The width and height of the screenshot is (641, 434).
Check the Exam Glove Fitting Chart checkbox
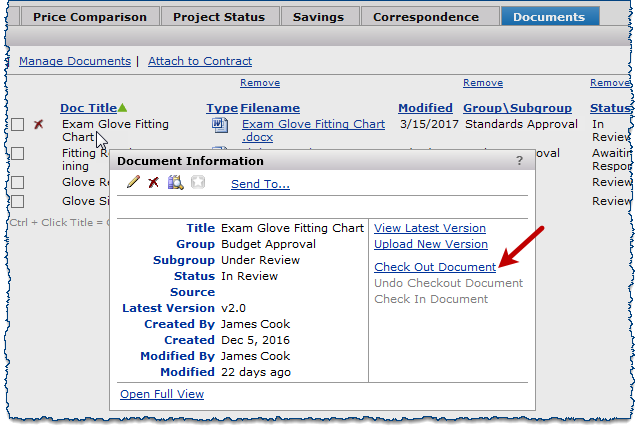click(17, 125)
